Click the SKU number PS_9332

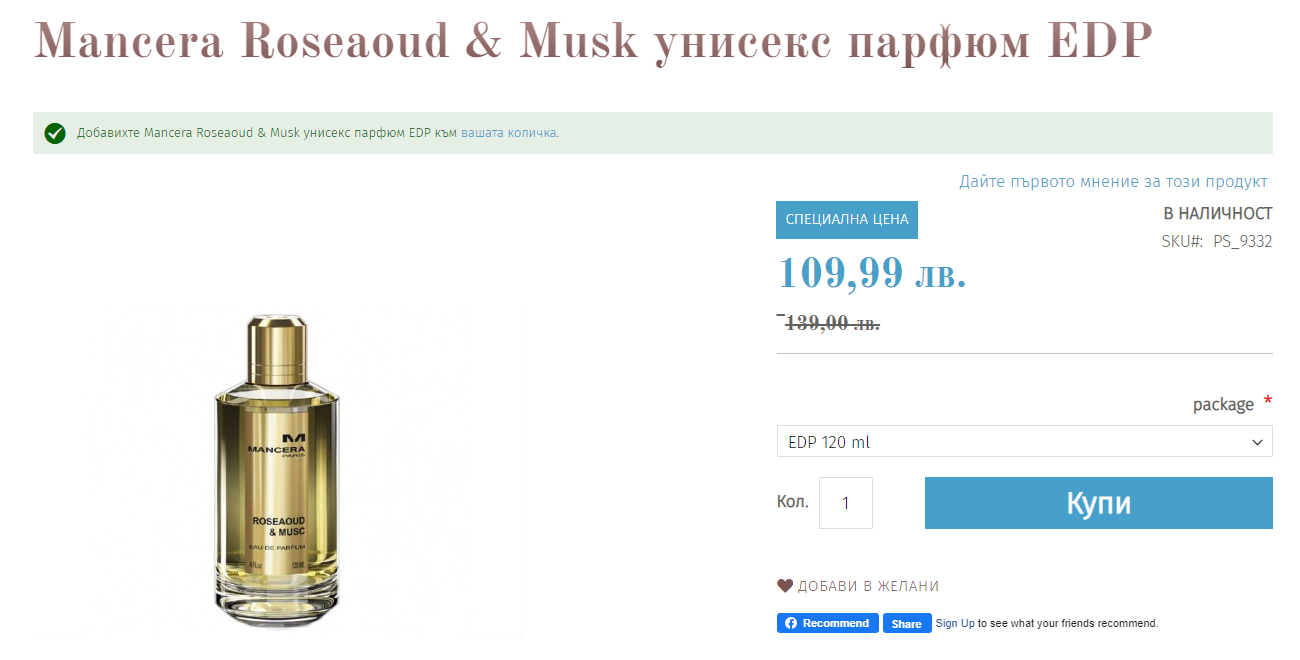(1242, 241)
